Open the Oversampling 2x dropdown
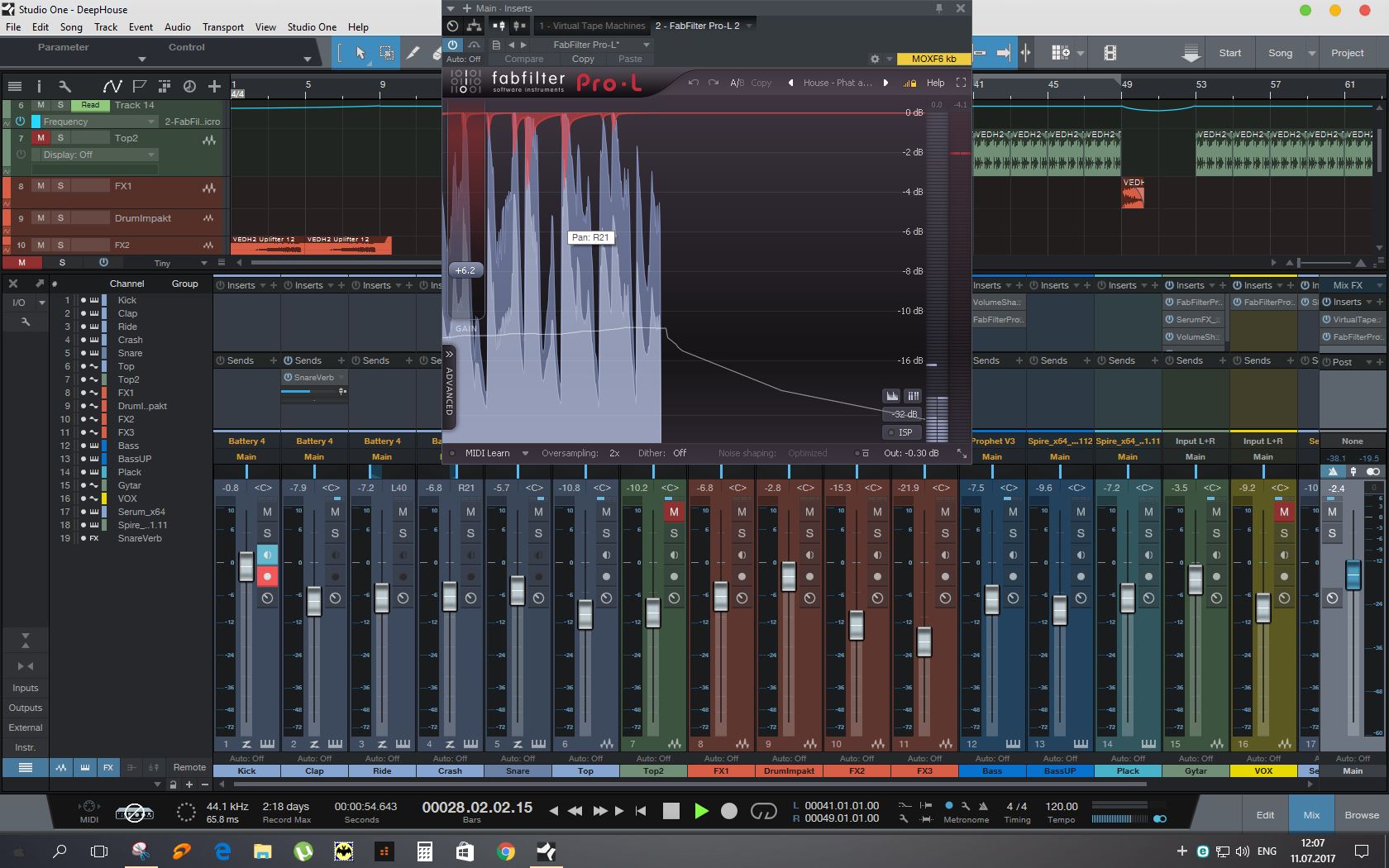 click(614, 453)
